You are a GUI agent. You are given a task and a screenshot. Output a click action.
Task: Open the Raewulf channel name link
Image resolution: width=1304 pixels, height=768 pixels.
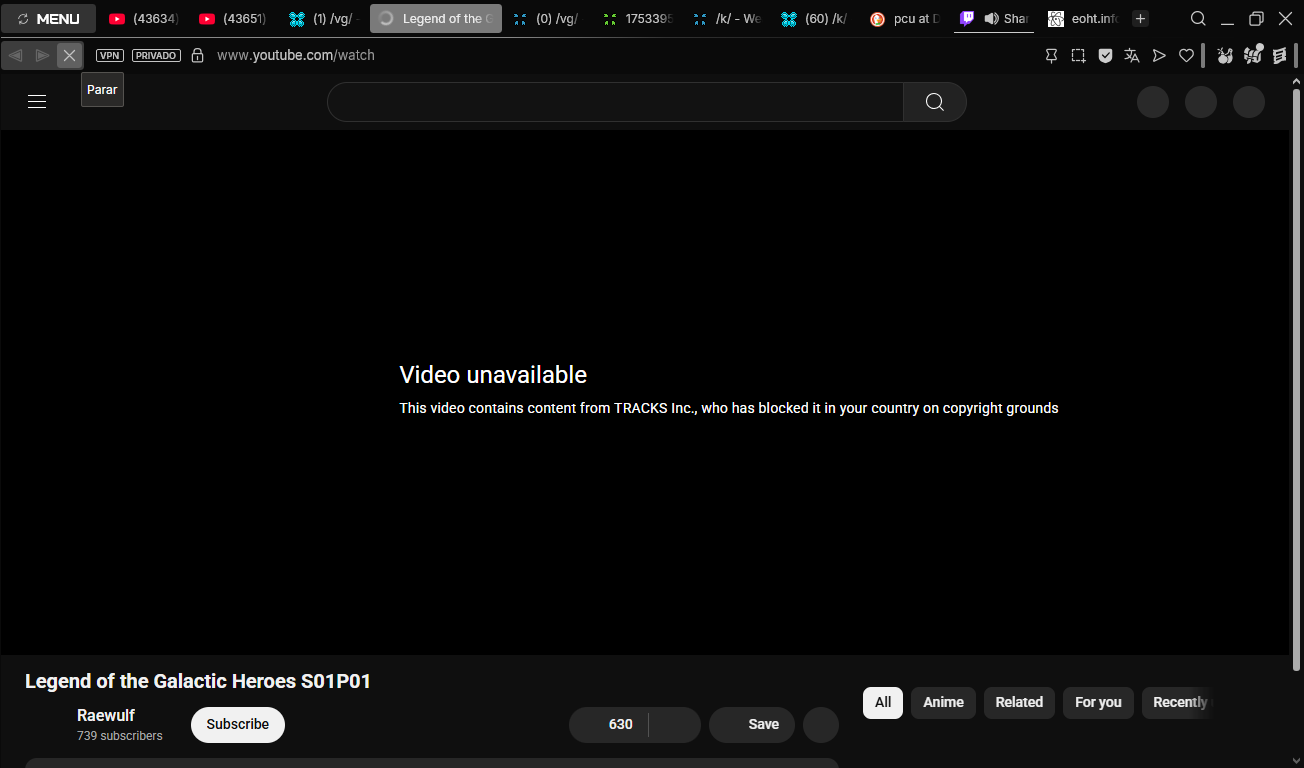[106, 715]
